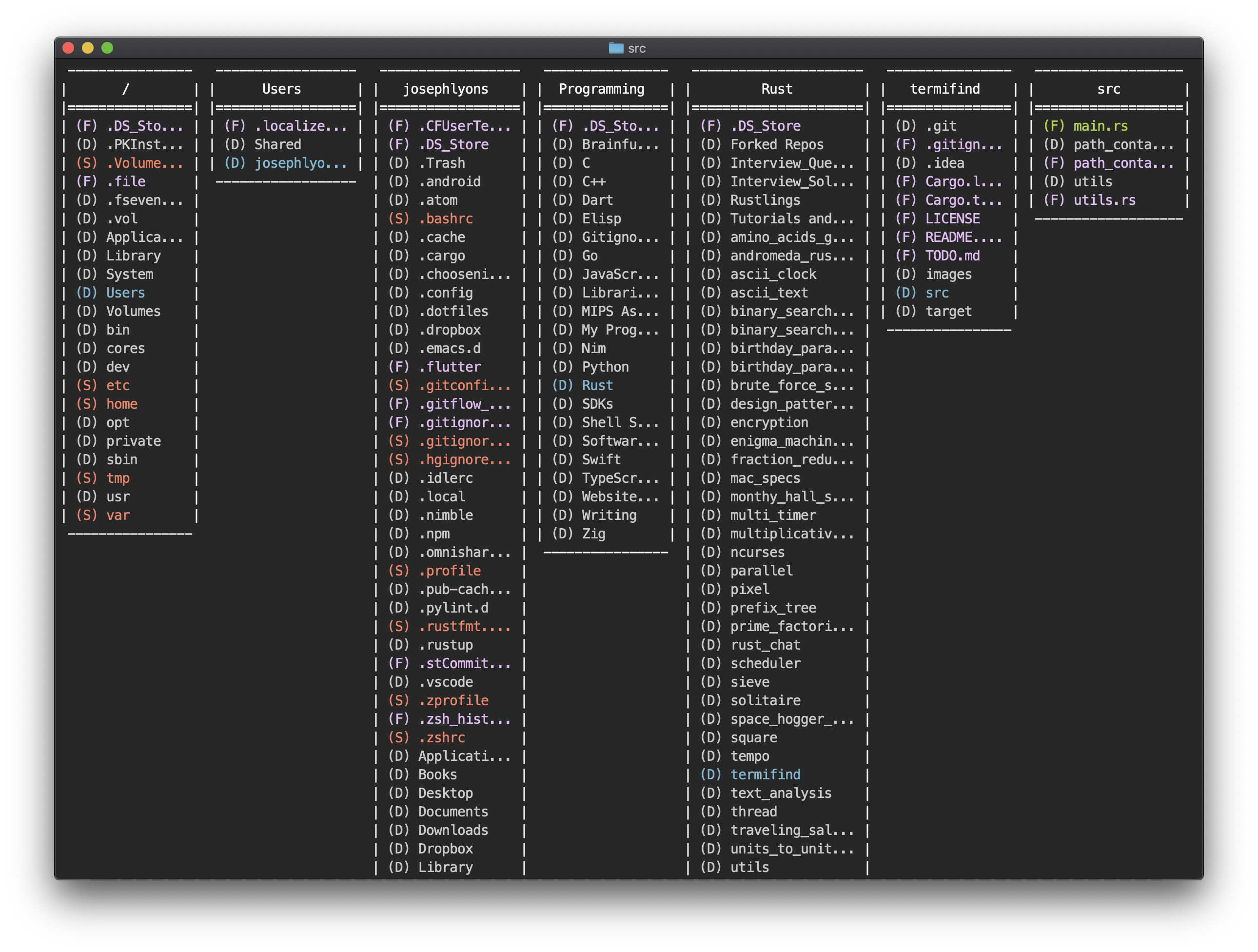Open the Shared directory in Users column
1258x952 pixels.
pyautogui.click(x=277, y=145)
